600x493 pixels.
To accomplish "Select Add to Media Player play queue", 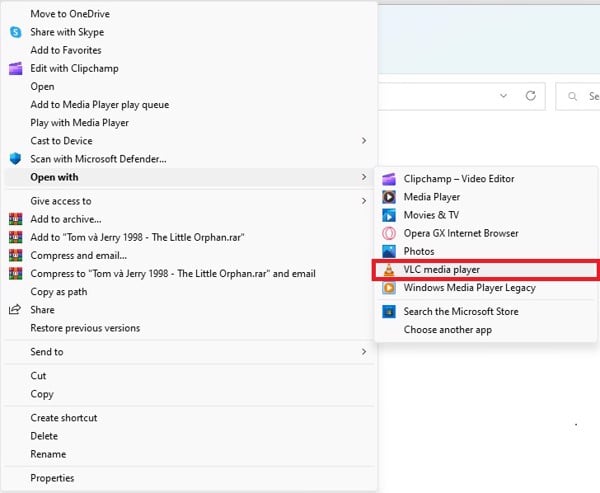I will tap(100, 105).
